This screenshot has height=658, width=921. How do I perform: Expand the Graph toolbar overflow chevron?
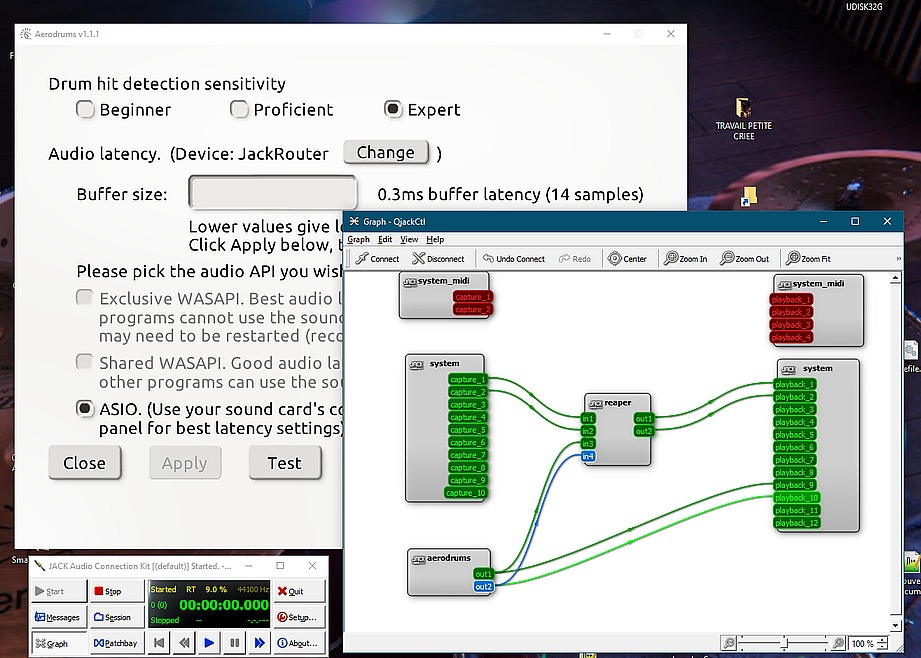[x=898, y=258]
